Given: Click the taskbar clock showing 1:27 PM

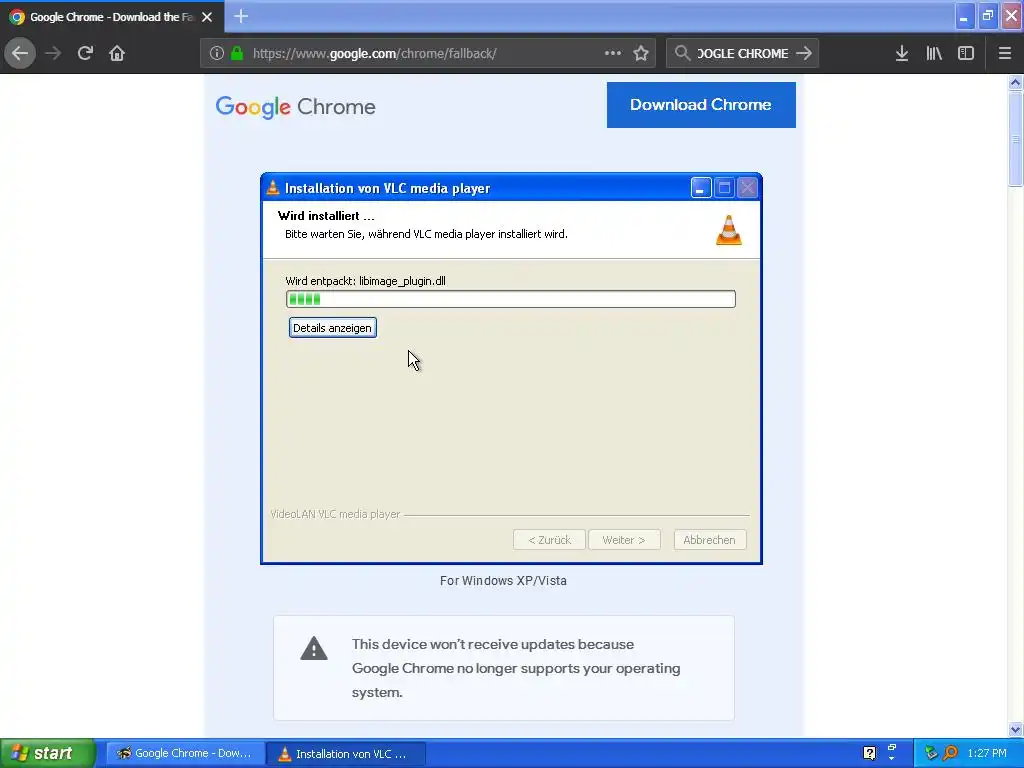Looking at the screenshot, I should 987,753.
